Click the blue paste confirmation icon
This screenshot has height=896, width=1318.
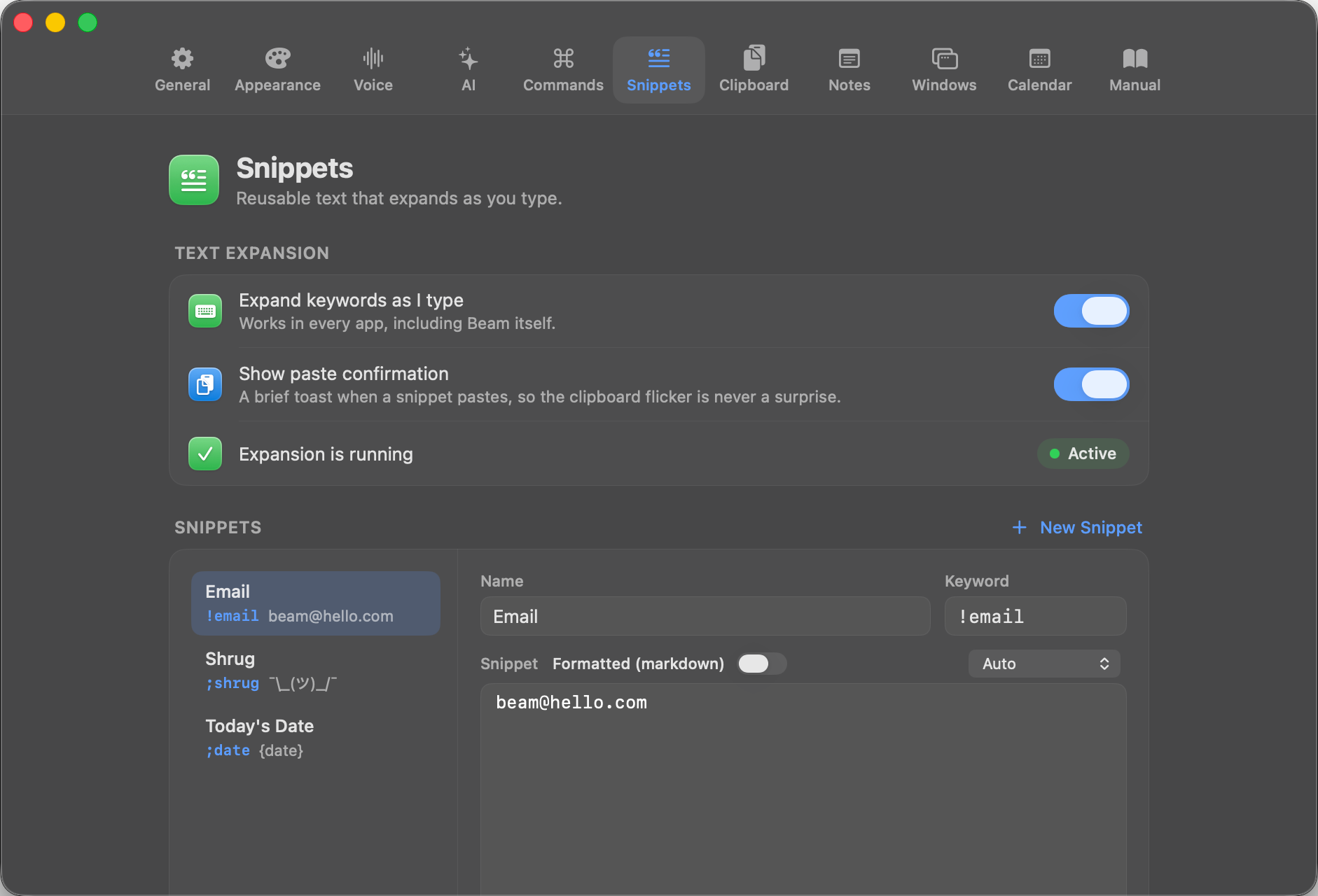point(205,384)
